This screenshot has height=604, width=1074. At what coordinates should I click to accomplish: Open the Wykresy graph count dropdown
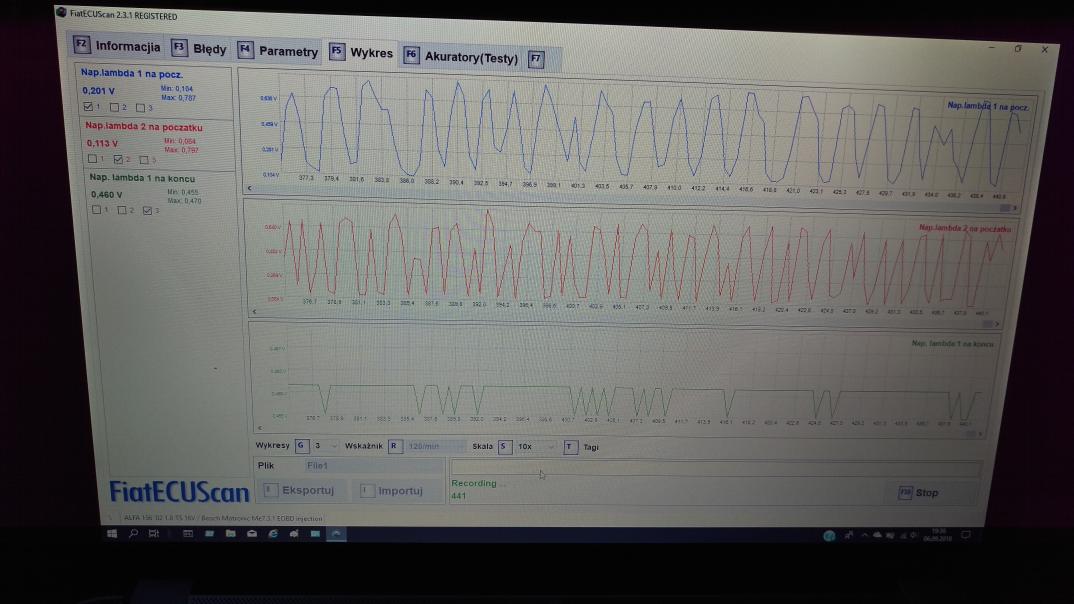326,446
